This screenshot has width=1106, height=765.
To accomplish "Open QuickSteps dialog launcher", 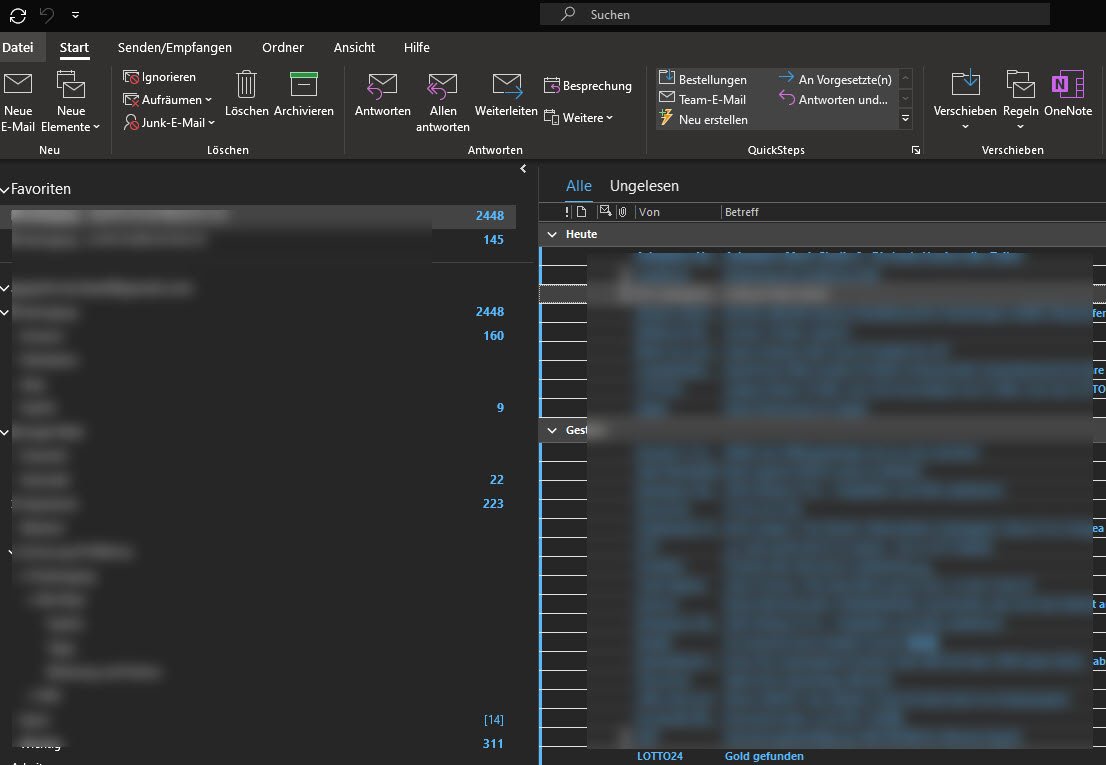I will tap(916, 150).
